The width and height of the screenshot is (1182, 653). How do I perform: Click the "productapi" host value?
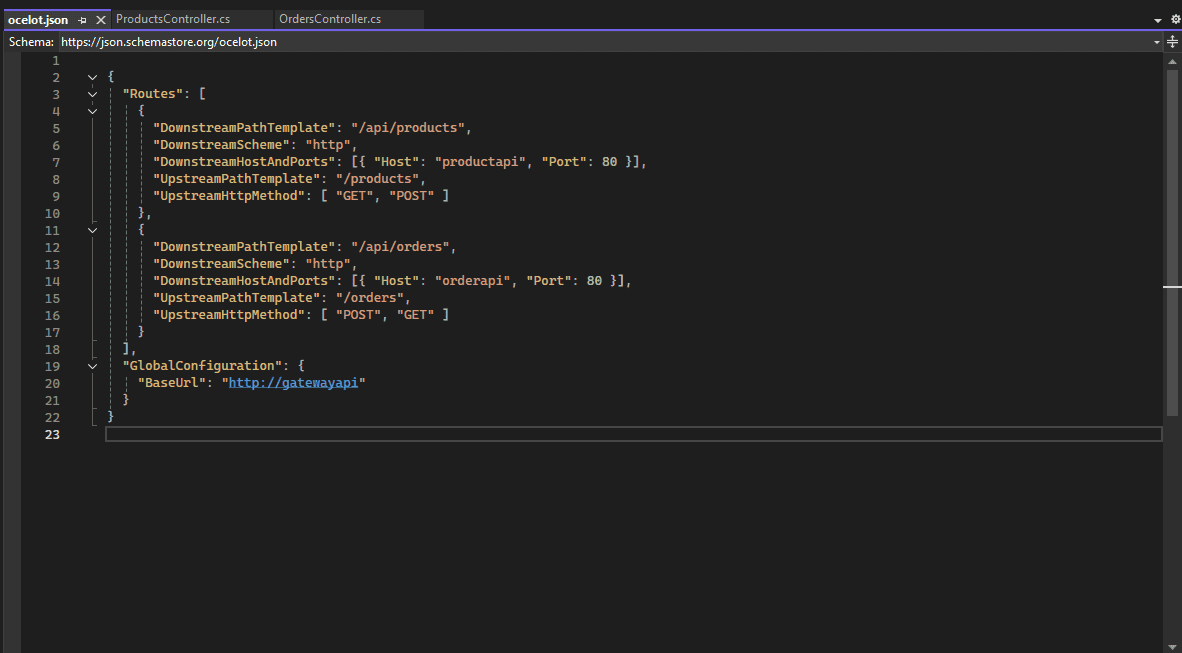480,162
